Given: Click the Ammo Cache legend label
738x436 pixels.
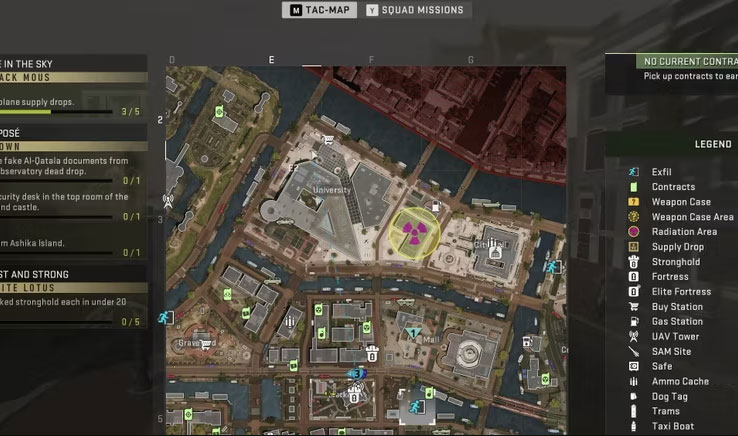Looking at the screenshot, I should (x=680, y=381).
